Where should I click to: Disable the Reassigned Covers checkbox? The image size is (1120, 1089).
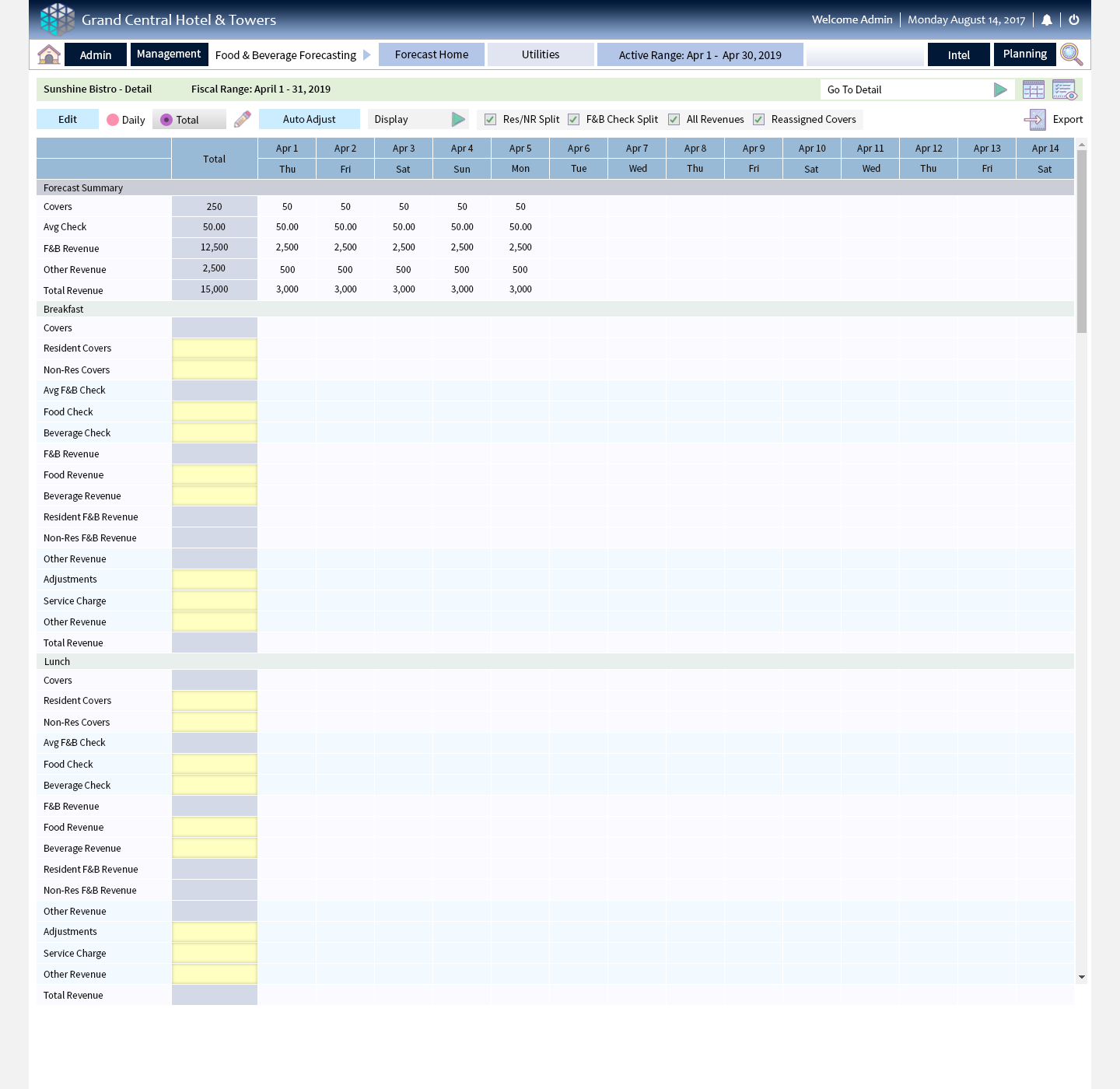tap(759, 119)
